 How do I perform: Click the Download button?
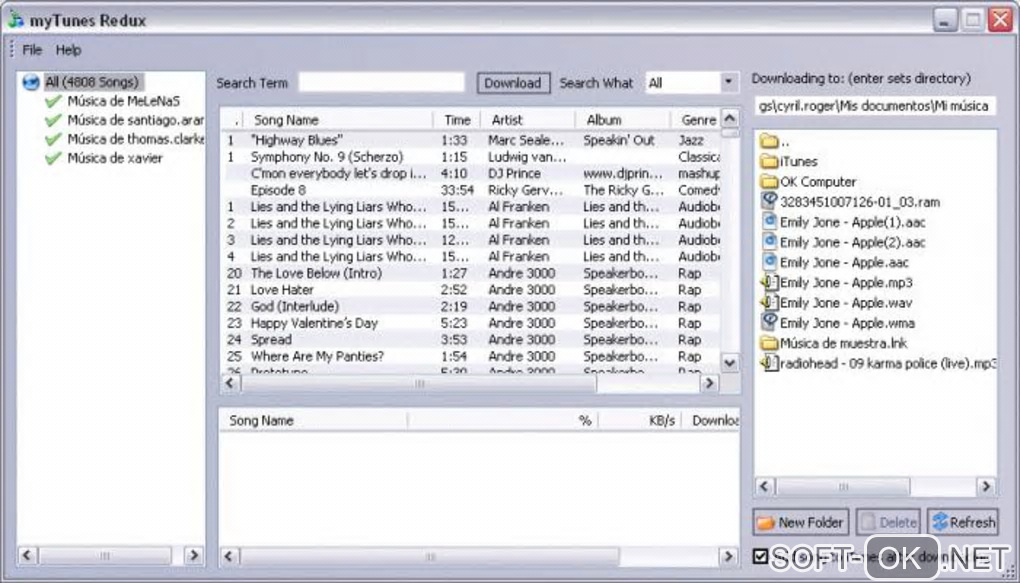point(513,83)
